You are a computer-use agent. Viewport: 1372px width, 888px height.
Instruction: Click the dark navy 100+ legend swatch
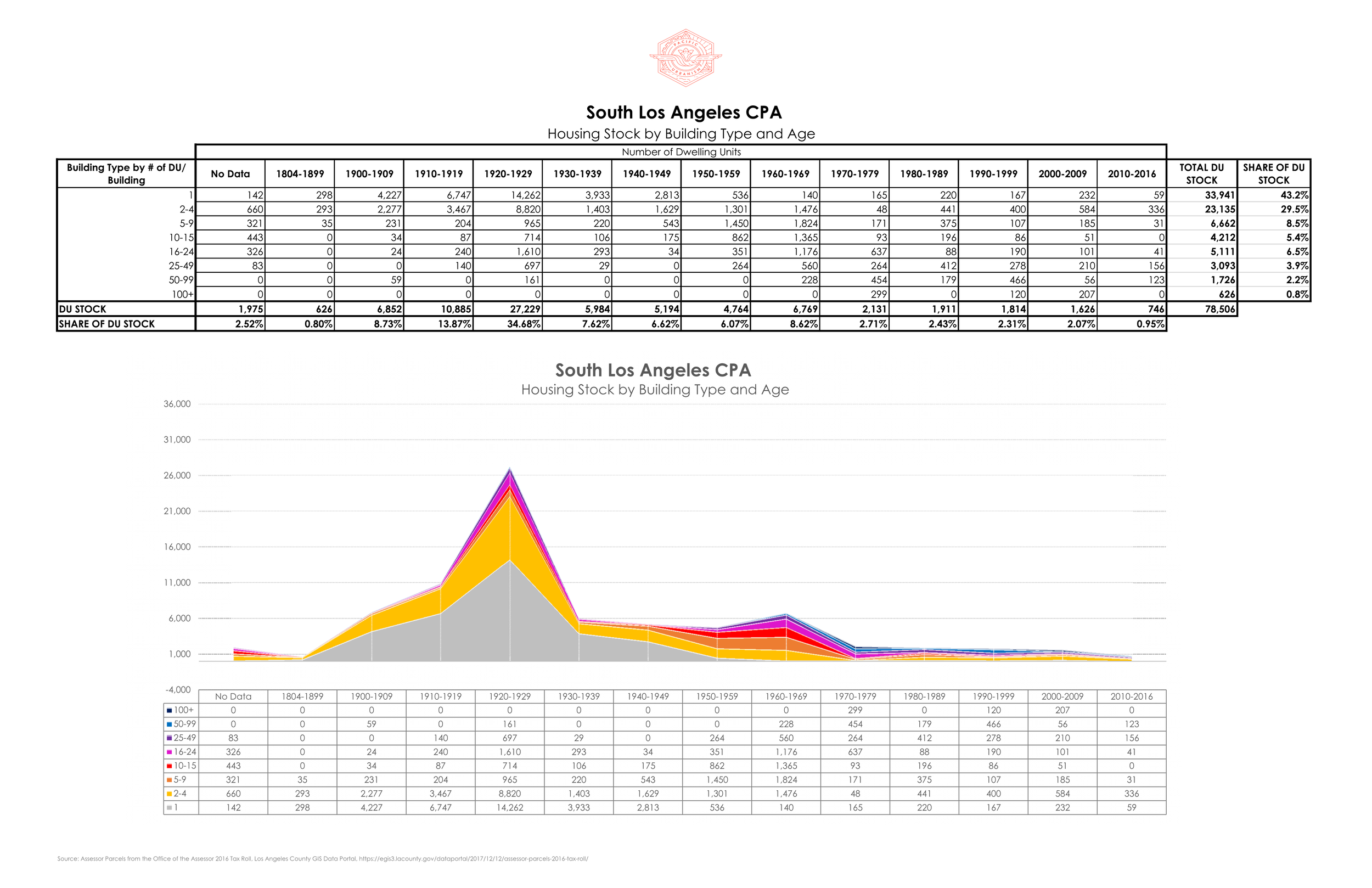(170, 710)
